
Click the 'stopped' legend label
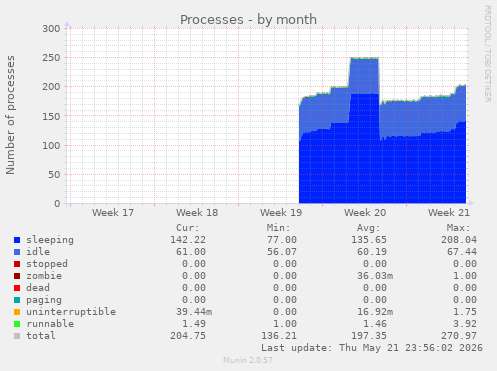[x=47, y=264]
